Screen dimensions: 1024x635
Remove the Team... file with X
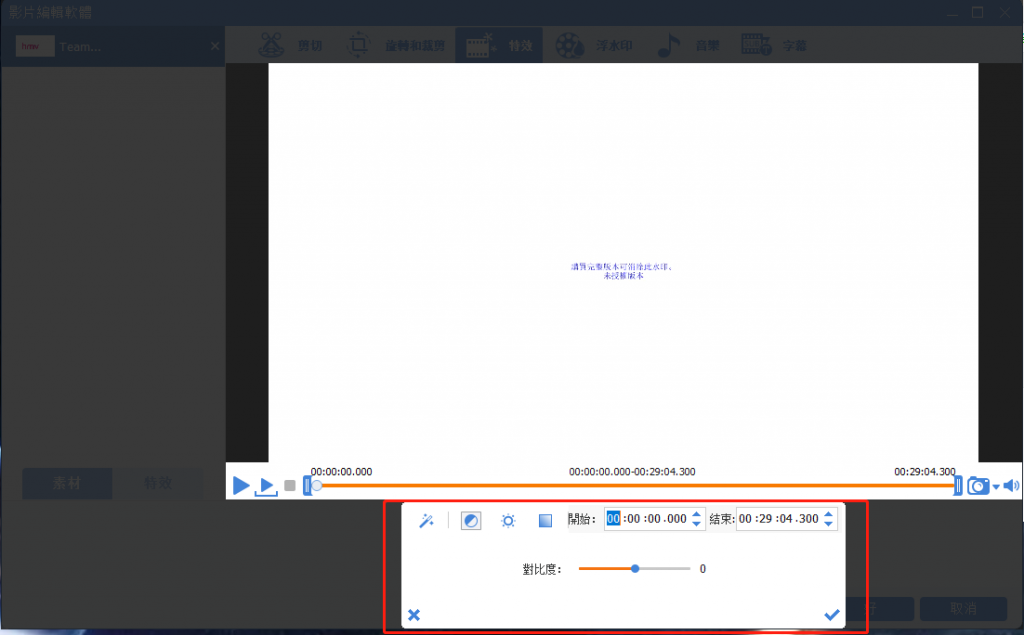pos(215,46)
